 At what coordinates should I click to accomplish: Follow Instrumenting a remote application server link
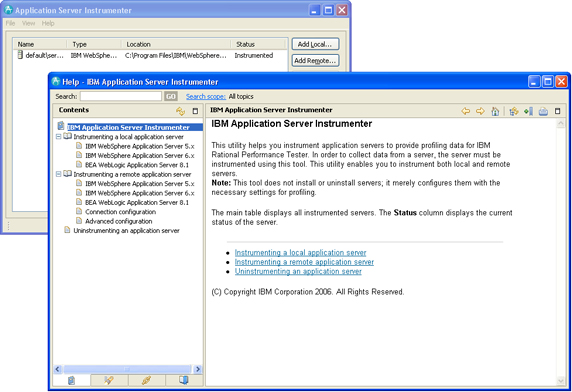304,262
